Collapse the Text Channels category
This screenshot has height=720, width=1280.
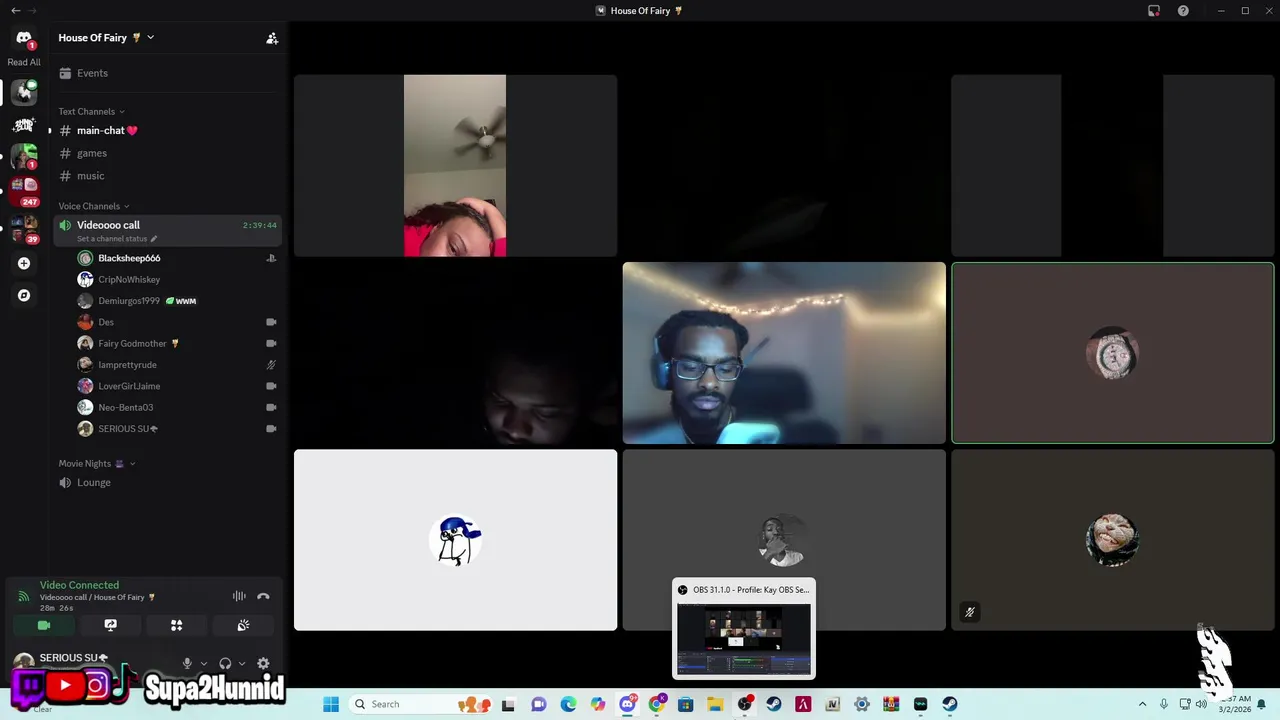[x=91, y=111]
